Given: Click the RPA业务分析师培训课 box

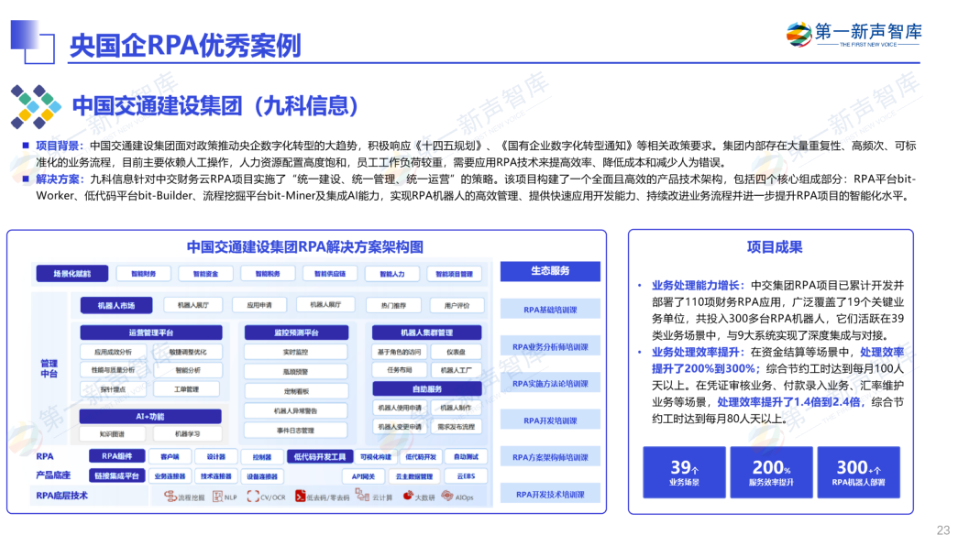Looking at the screenshot, I should pos(550,346).
